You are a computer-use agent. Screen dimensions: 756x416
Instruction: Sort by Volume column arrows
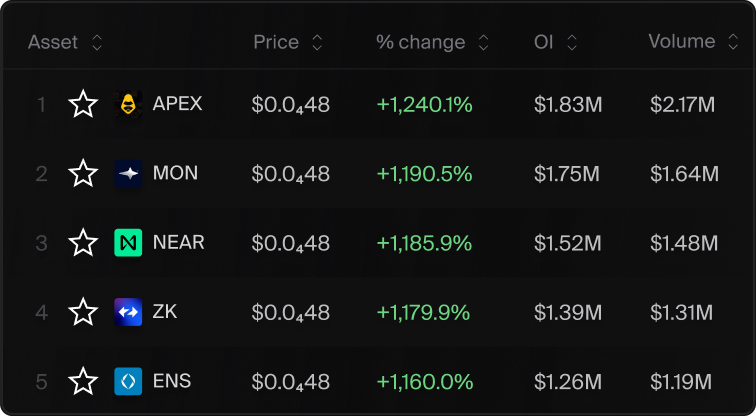[x=733, y=42]
